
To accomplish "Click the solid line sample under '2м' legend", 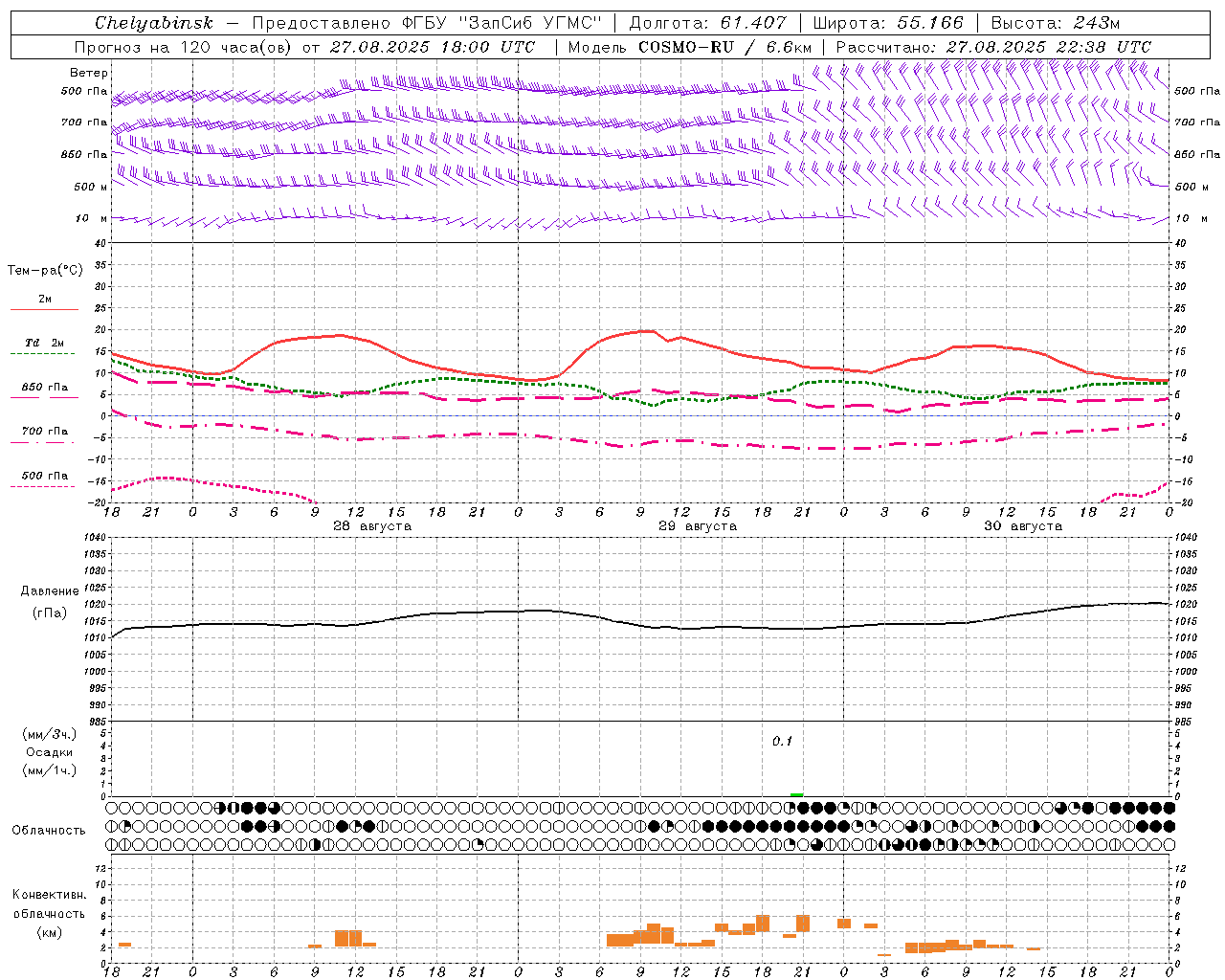I will point(45,309).
